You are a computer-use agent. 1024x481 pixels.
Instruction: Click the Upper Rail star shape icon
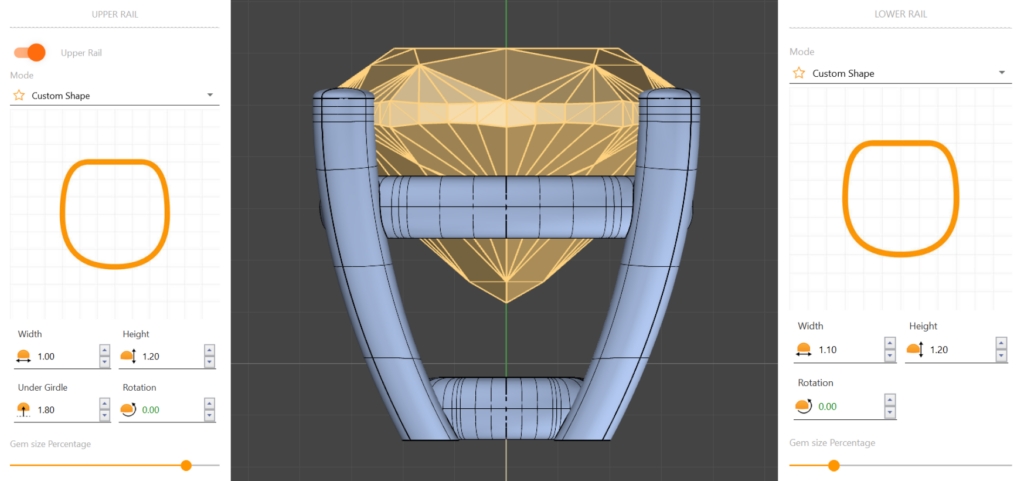(x=17, y=95)
